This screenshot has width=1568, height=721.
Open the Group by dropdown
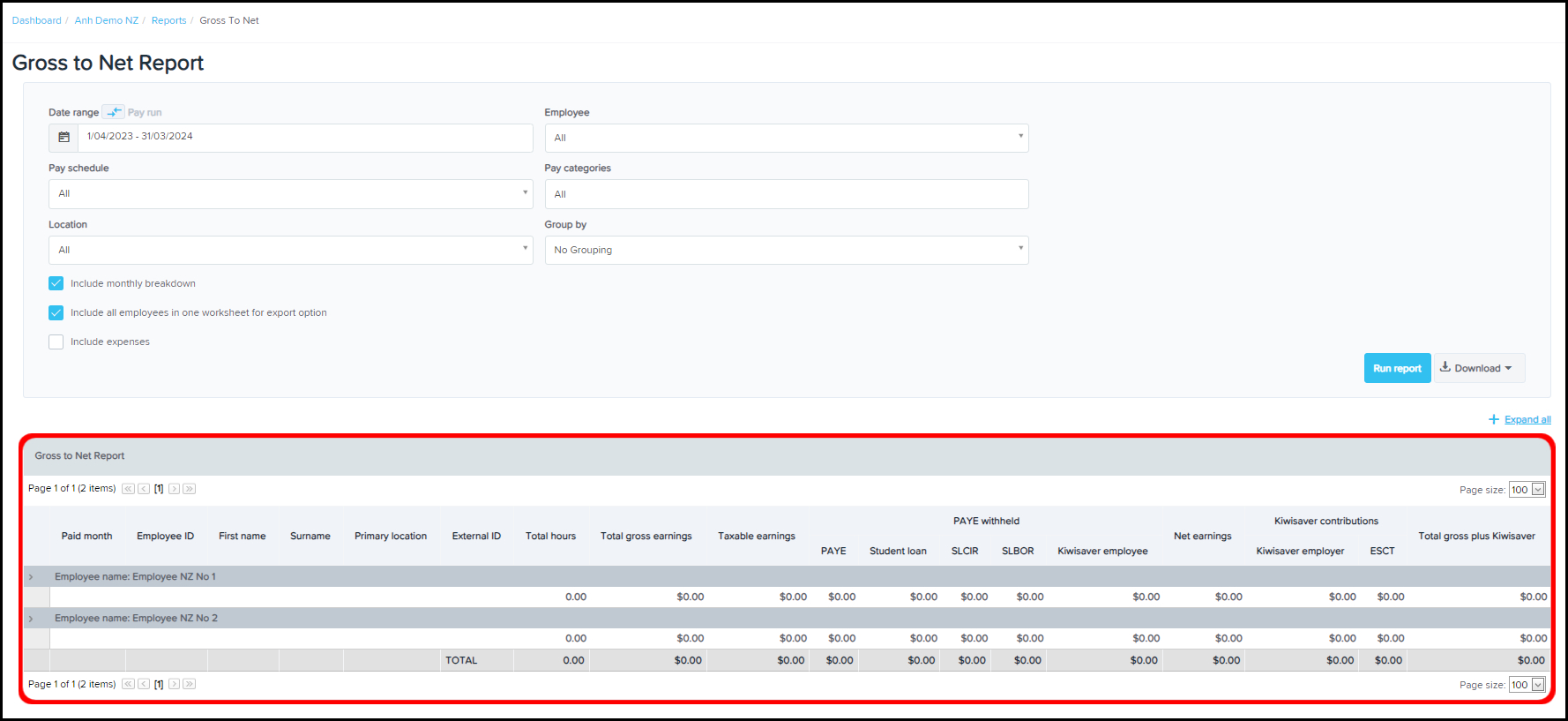pos(786,250)
